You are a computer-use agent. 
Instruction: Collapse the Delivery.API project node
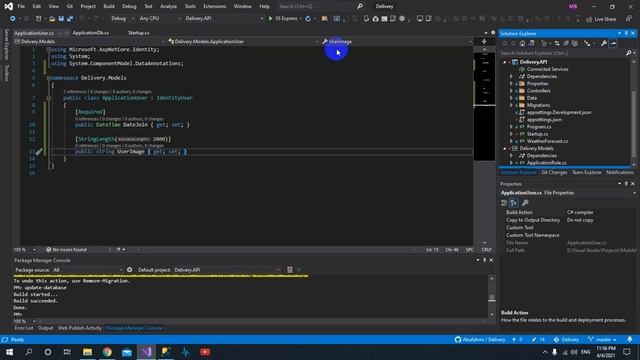(505, 62)
